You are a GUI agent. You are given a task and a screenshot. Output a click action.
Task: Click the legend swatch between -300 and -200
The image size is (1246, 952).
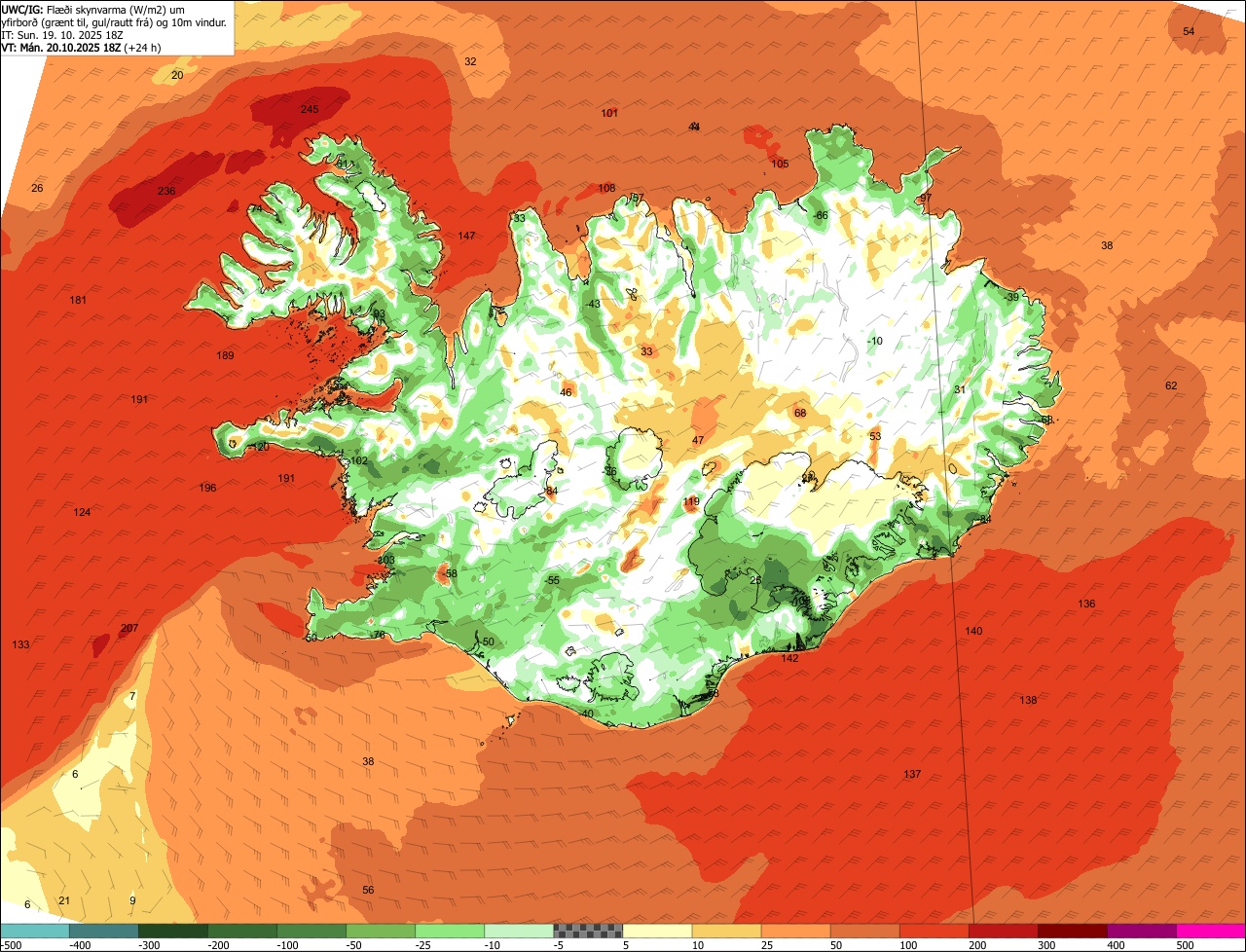(173, 931)
